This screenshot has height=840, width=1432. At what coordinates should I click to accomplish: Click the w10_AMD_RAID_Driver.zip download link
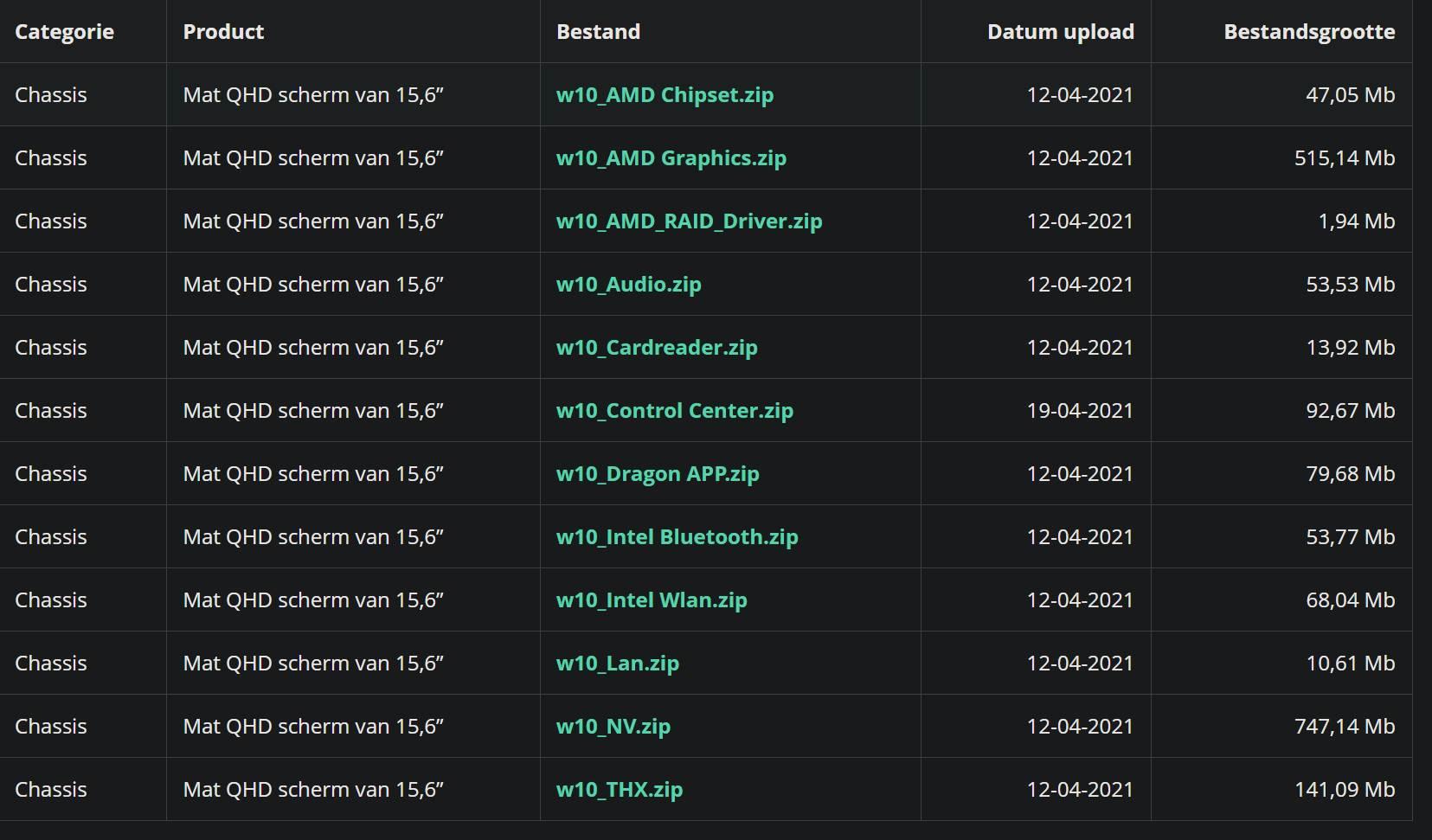point(689,221)
